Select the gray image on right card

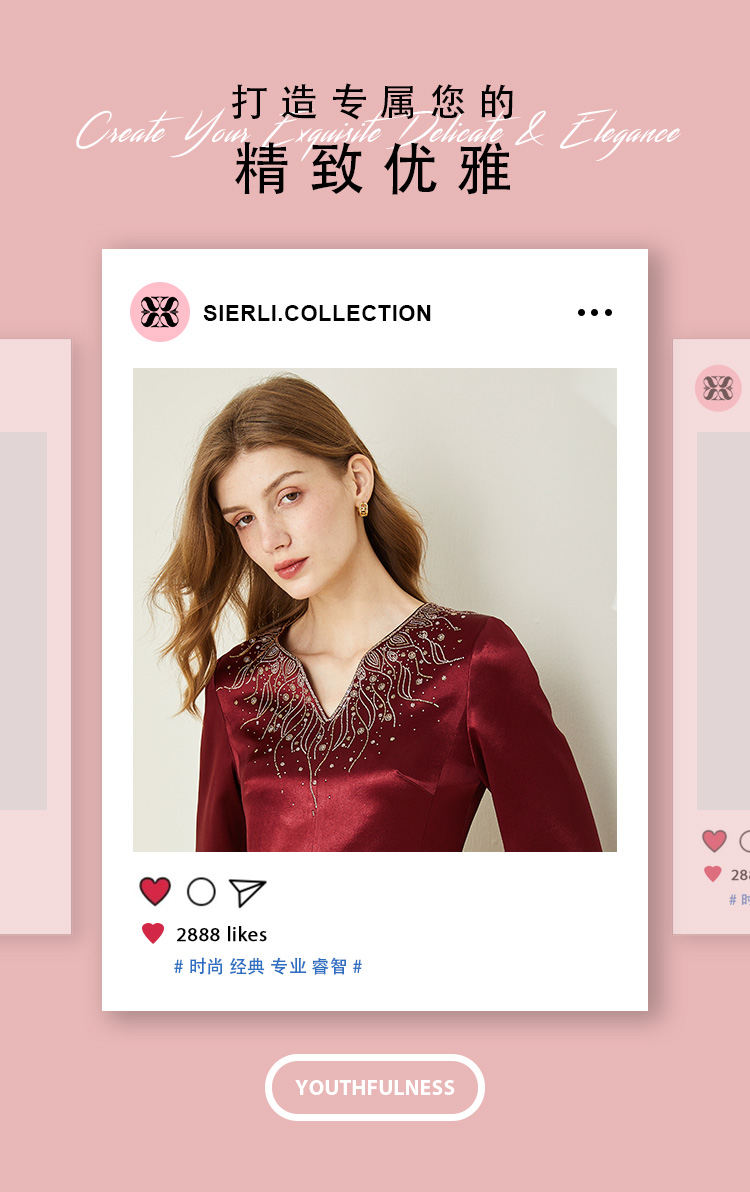[723, 620]
